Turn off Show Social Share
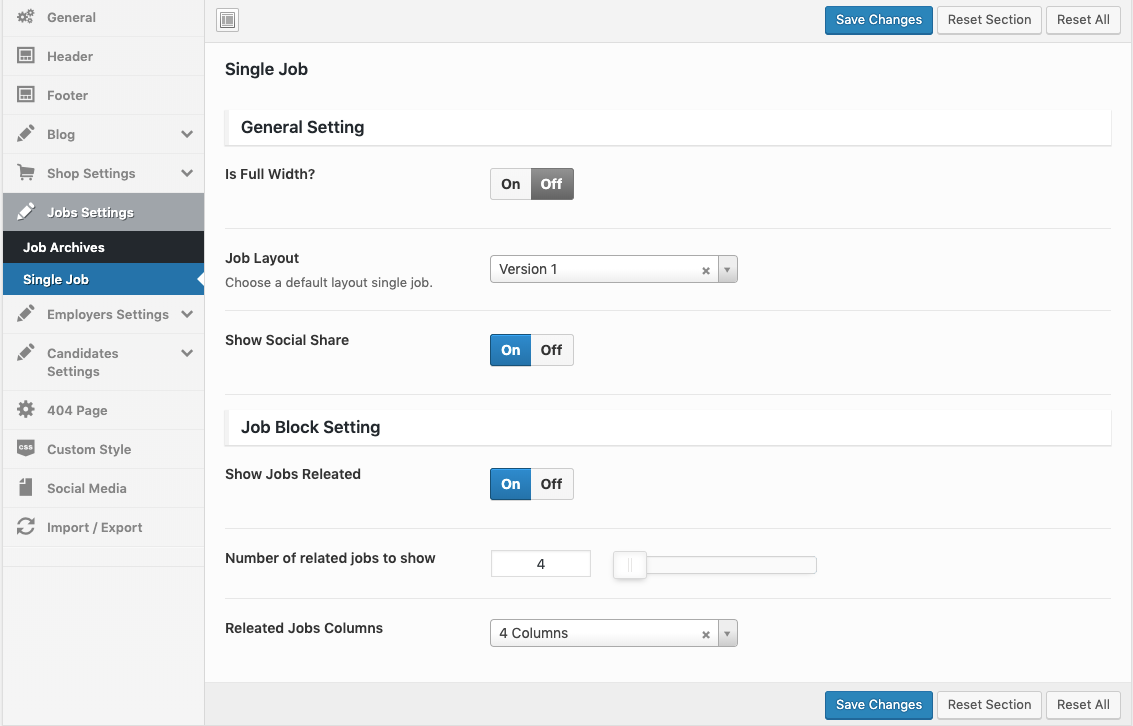 coord(552,350)
